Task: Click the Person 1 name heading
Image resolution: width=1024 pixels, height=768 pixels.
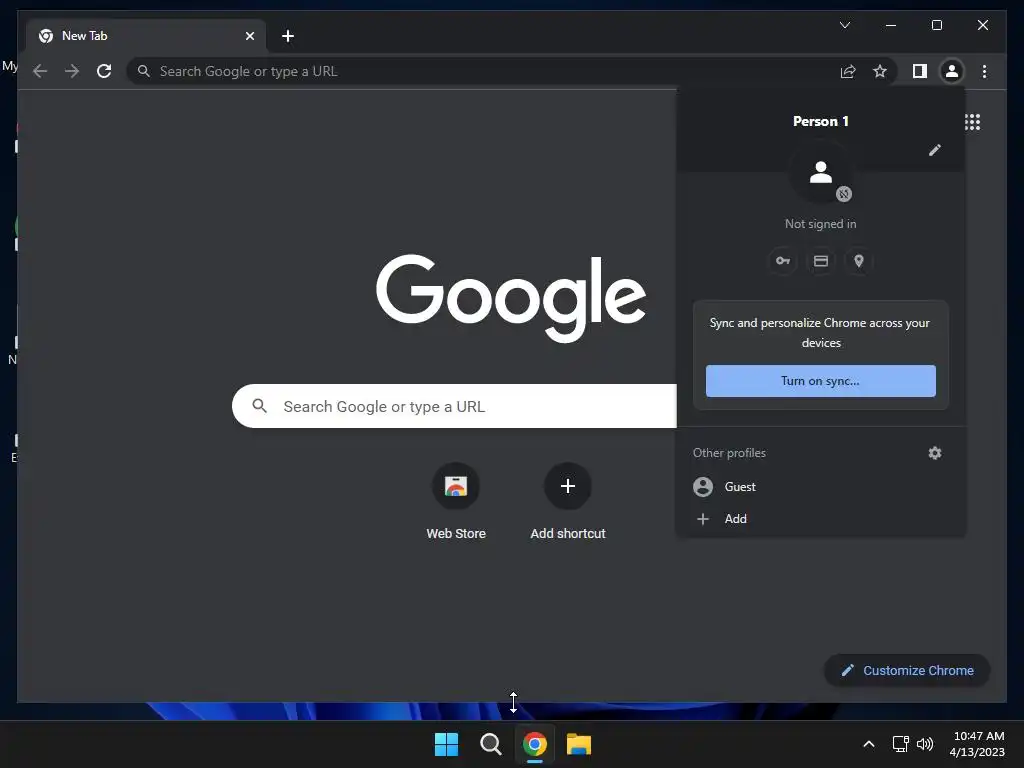Action: pyautogui.click(x=820, y=121)
